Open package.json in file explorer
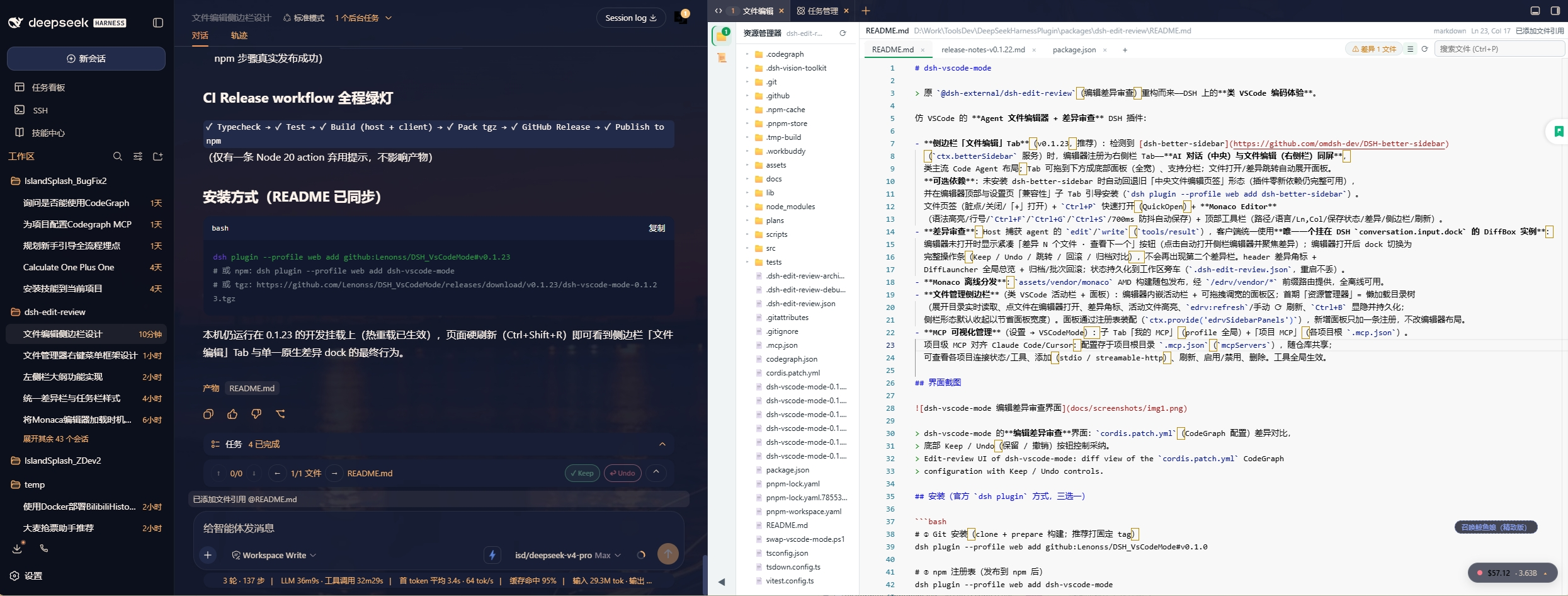The height and width of the screenshot is (596, 1568). (788, 470)
